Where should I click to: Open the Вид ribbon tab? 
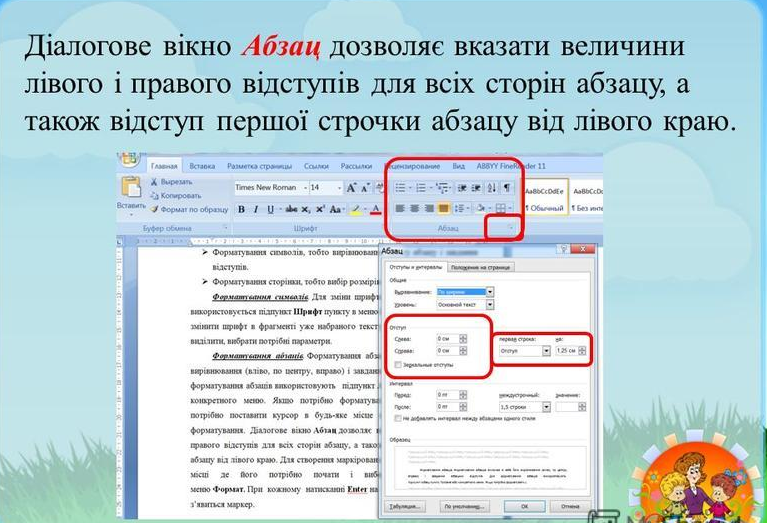click(x=458, y=166)
